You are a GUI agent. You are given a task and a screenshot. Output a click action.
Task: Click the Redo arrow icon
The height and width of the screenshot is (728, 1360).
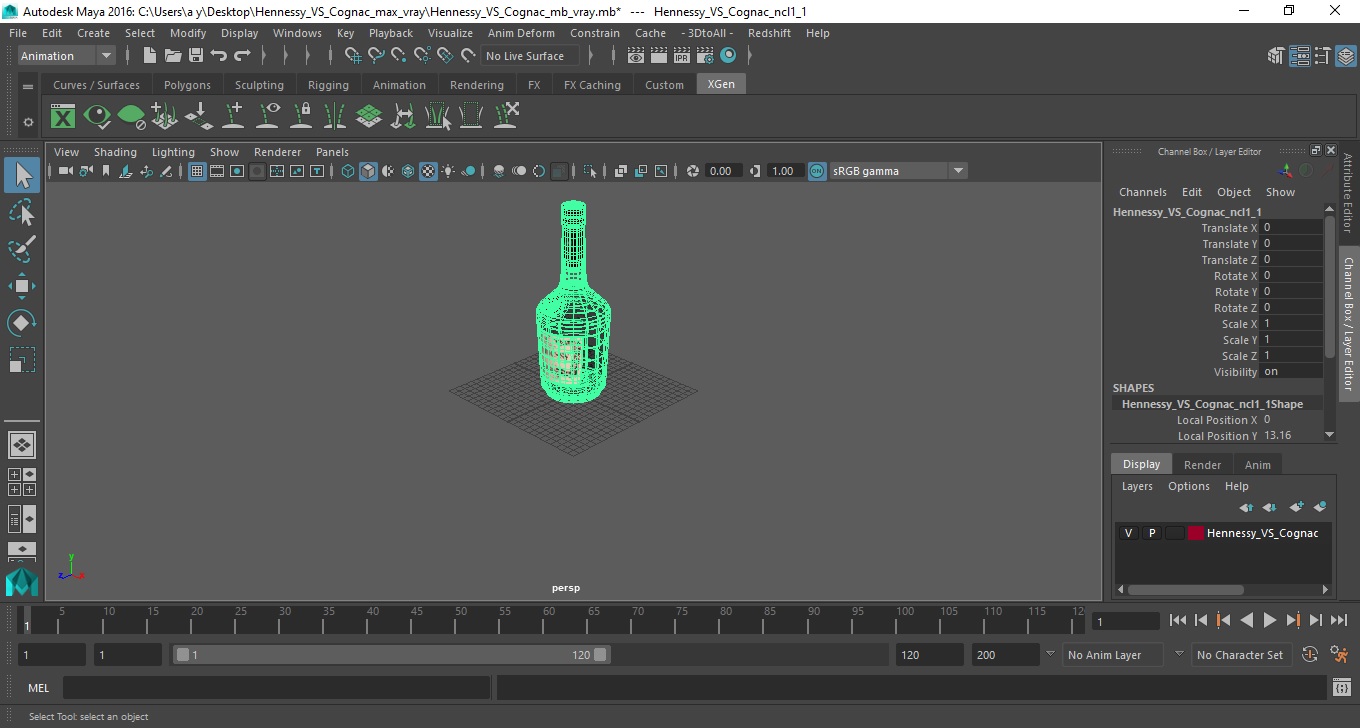tap(242, 56)
